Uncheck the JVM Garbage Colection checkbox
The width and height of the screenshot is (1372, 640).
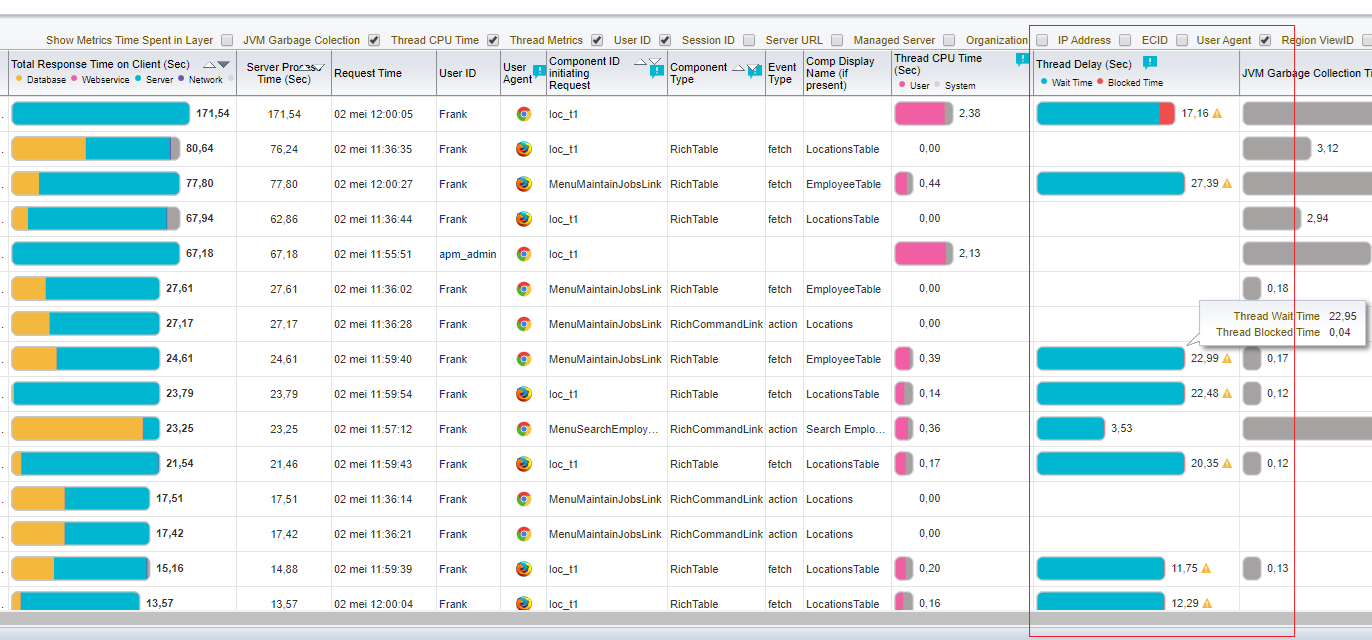click(374, 40)
